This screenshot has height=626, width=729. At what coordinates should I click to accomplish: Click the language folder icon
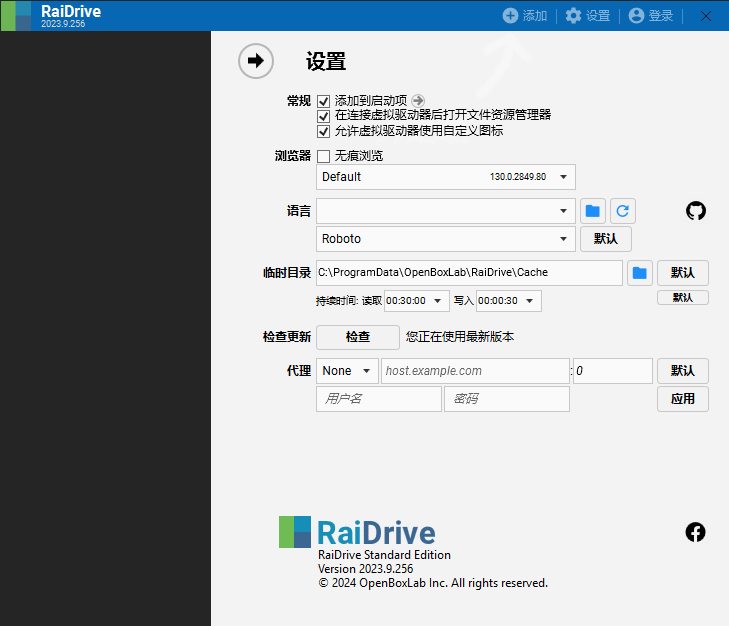coord(593,211)
